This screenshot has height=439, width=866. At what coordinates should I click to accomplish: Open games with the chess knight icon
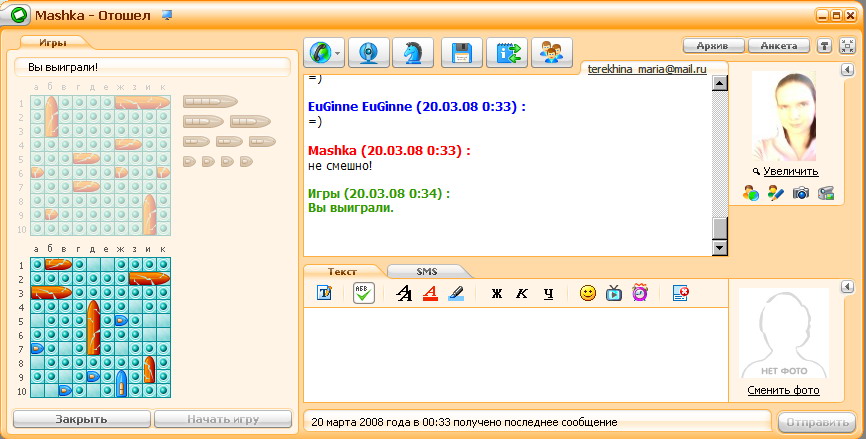coord(413,53)
